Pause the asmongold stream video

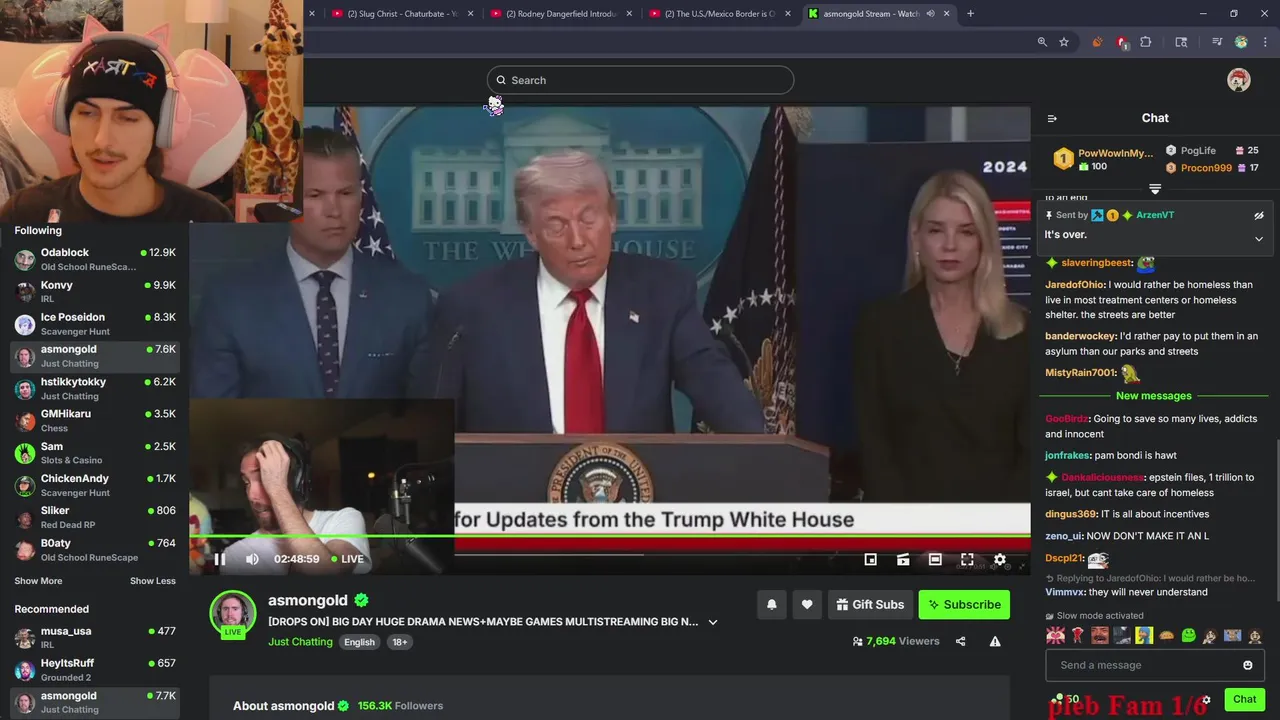click(220, 559)
